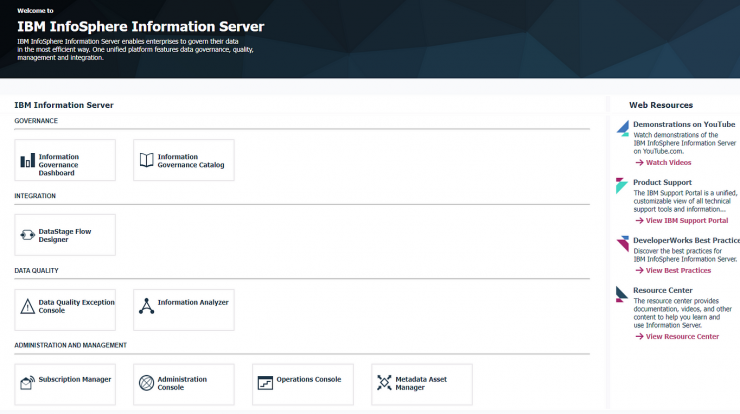
Task: Click the arrow next to View Best Practices
Action: point(639,270)
